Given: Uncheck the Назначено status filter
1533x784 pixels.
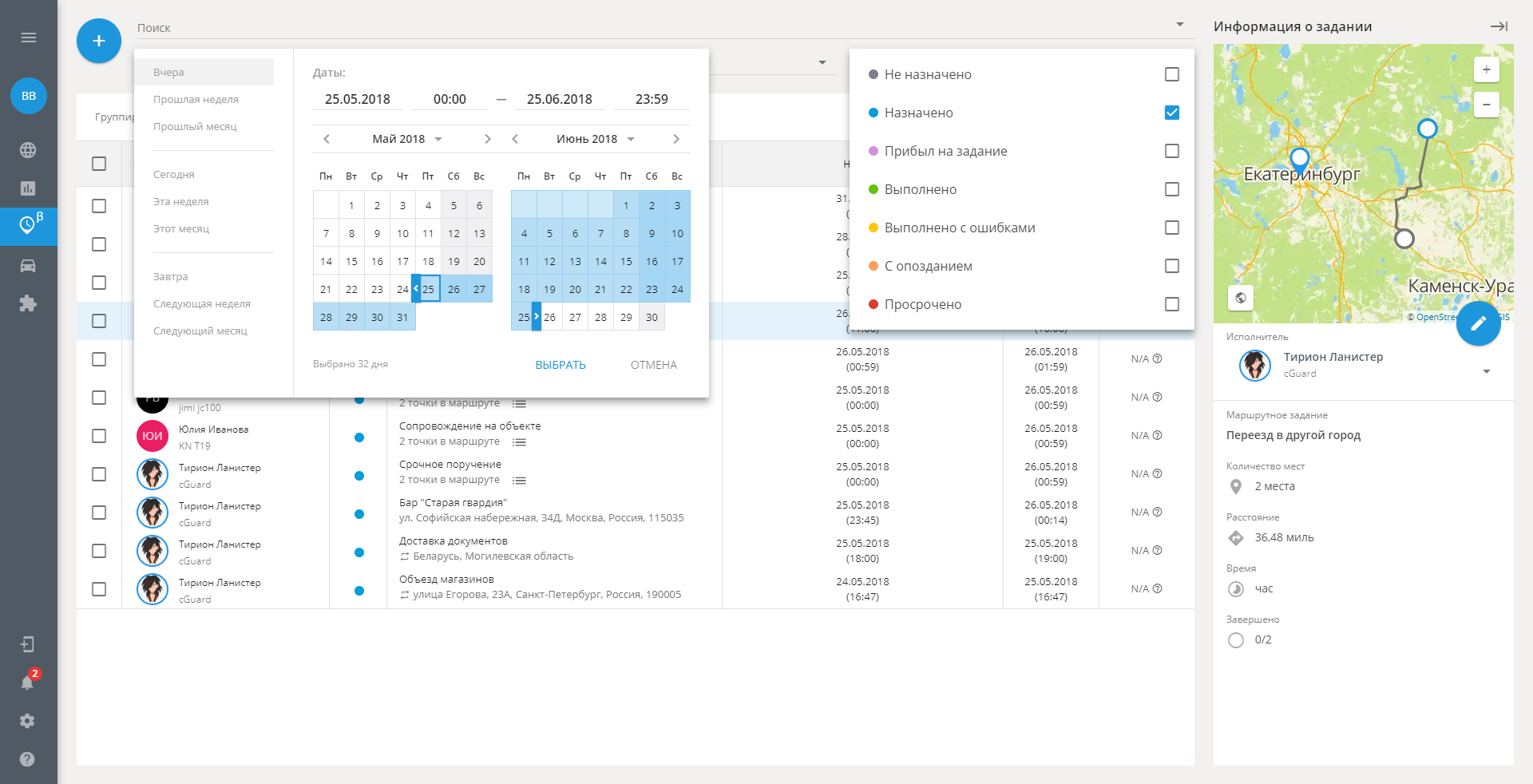Looking at the screenshot, I should [x=1172, y=113].
